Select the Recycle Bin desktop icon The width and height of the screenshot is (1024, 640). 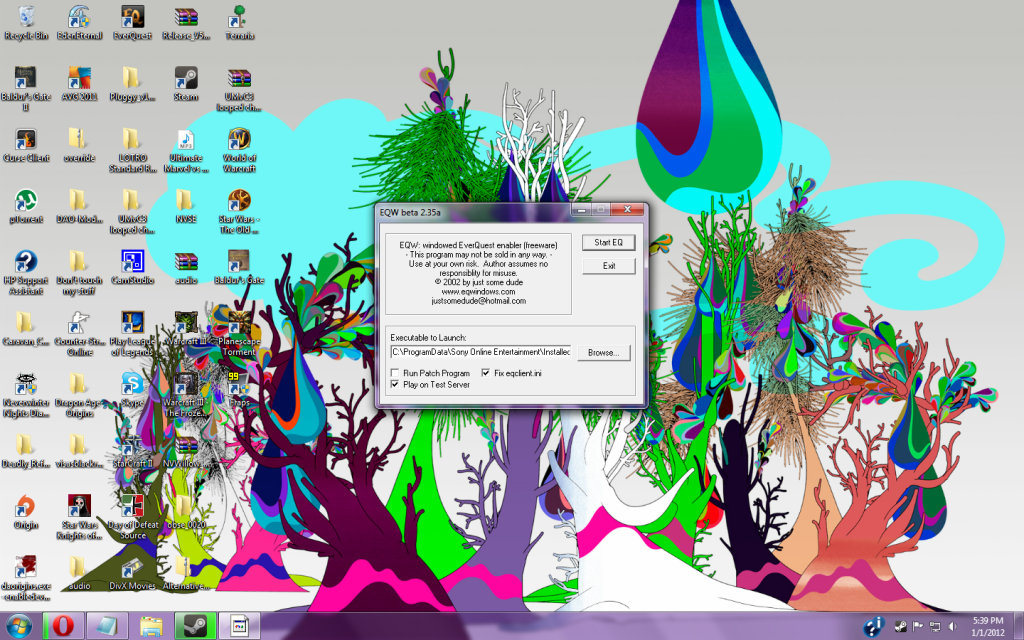[26, 24]
